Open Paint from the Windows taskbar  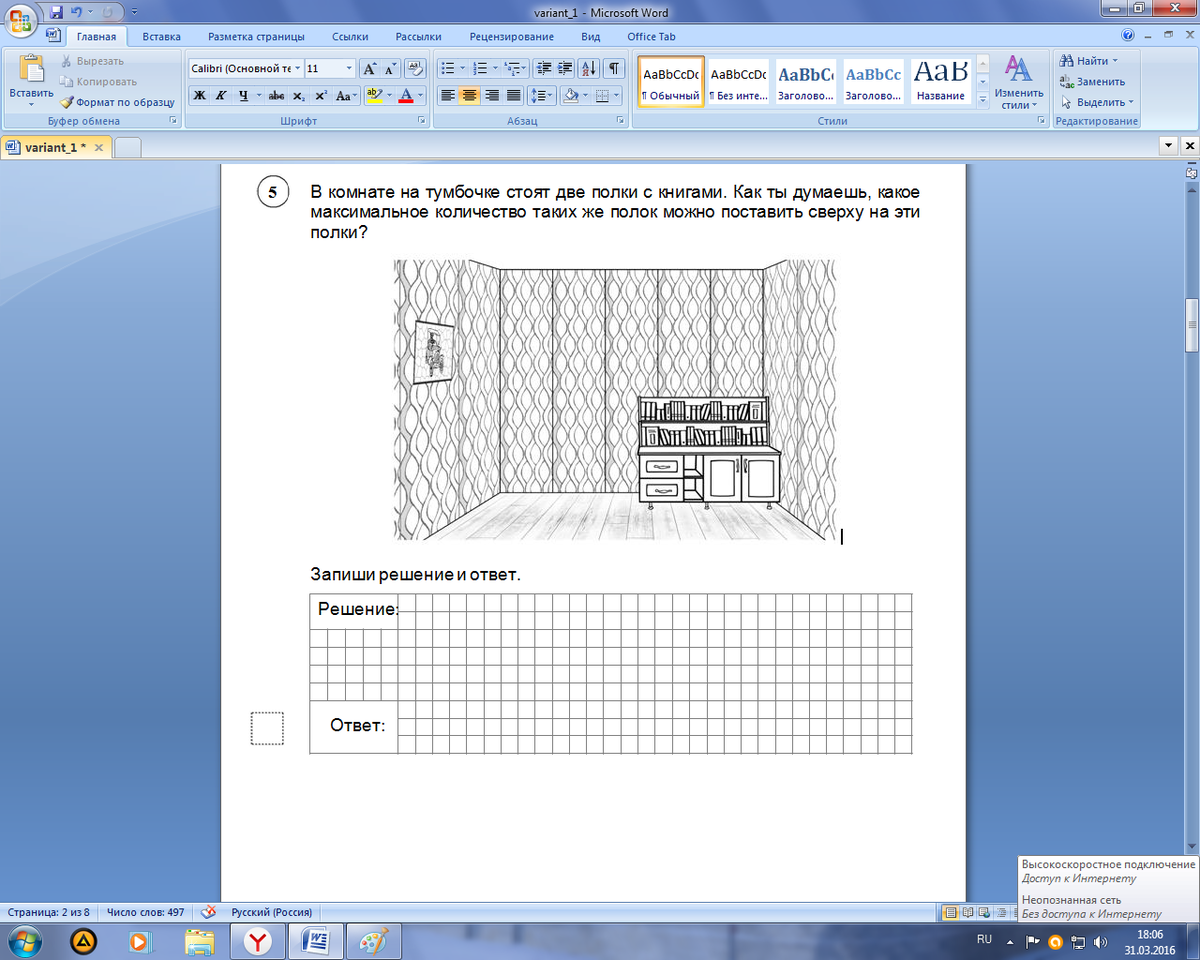373,941
